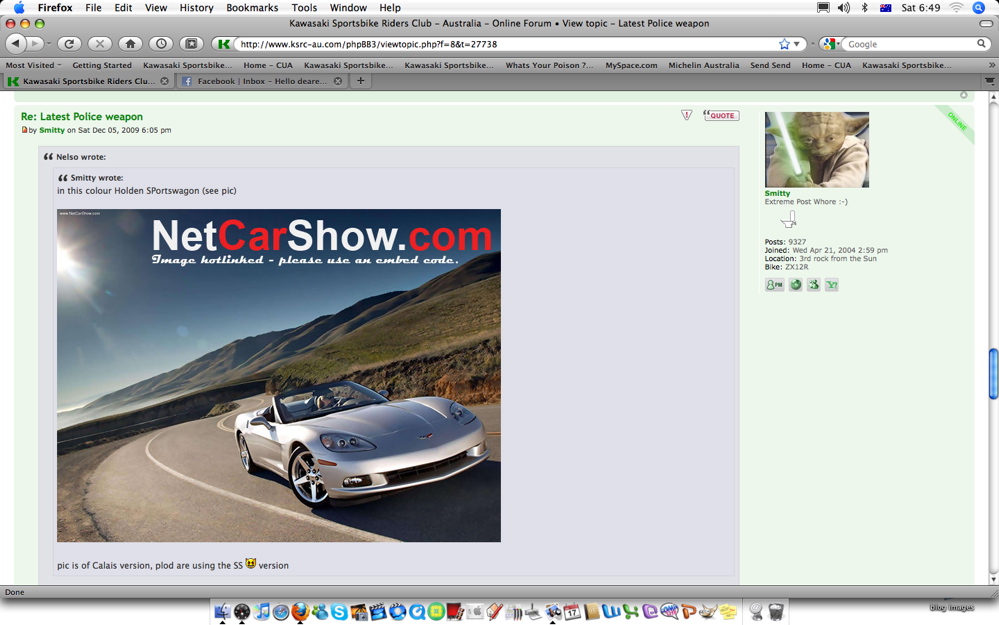Click the vertical scrollbar thumb
Viewport: 999px width, 625px height.
(x=993, y=373)
